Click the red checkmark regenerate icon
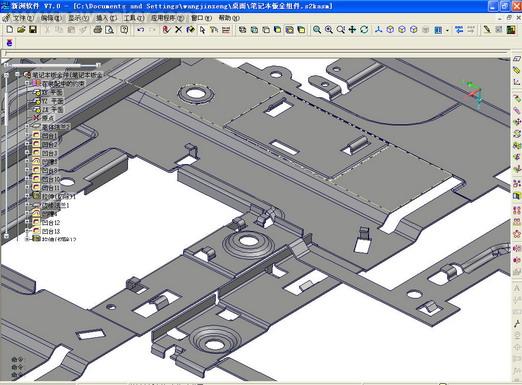 coord(166,30)
